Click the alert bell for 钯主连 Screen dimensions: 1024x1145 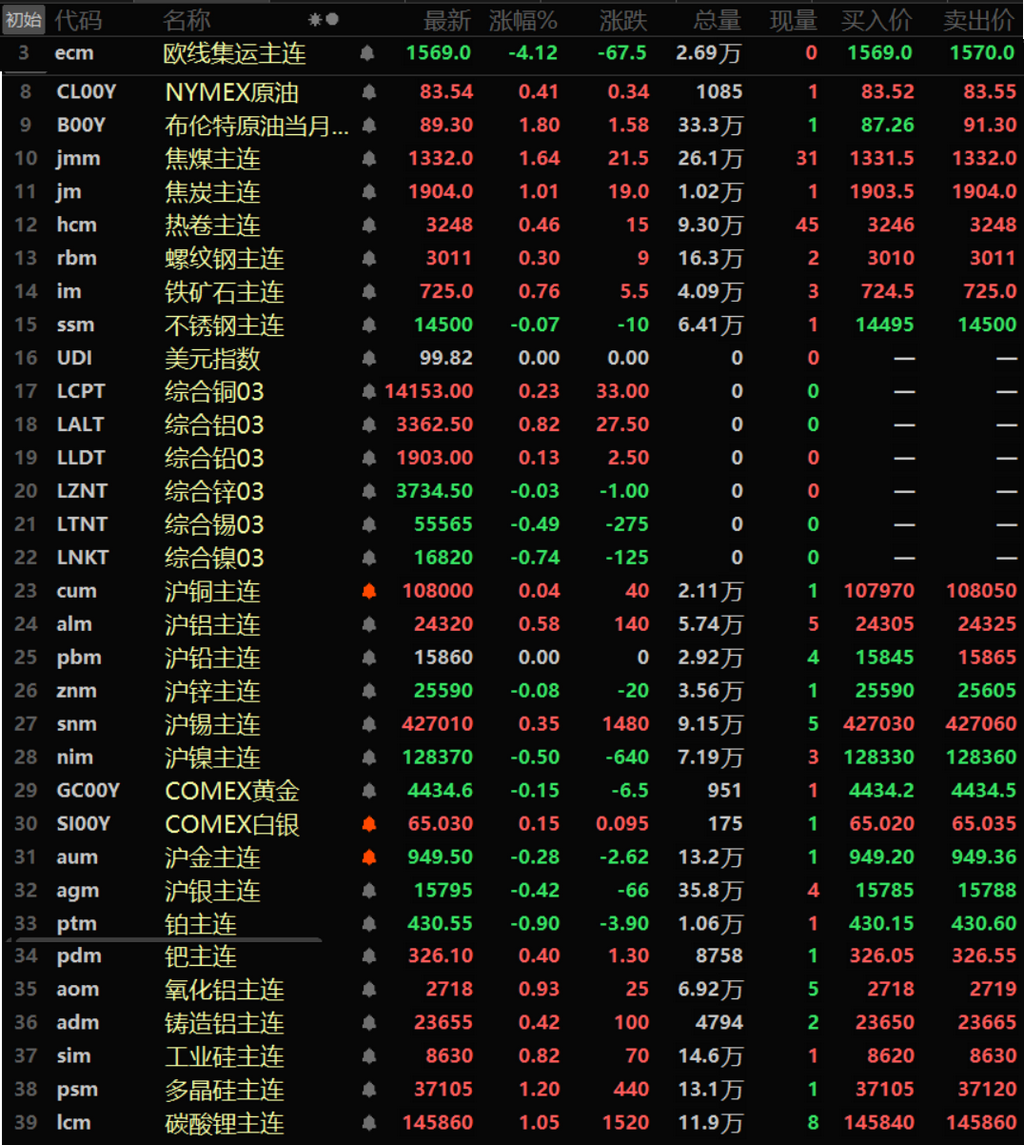[x=370, y=955]
